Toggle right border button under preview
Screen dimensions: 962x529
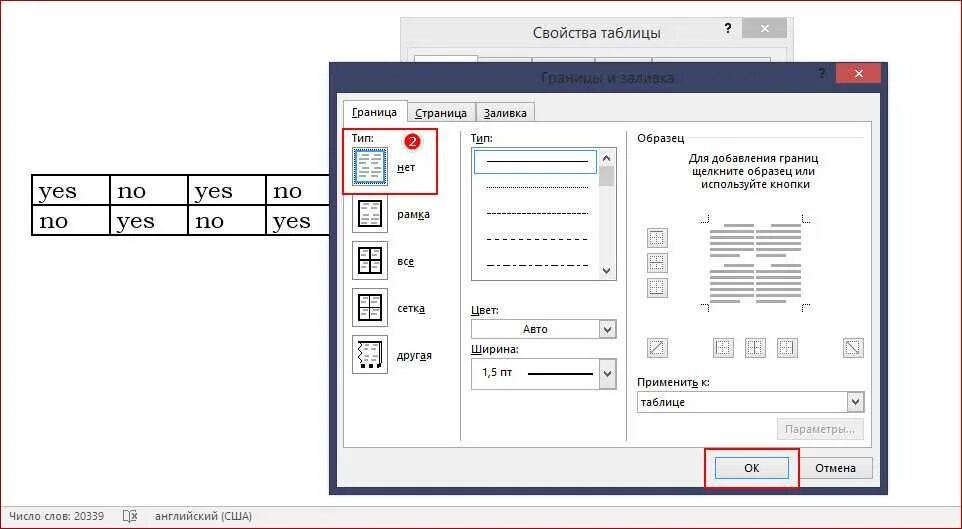[787, 348]
